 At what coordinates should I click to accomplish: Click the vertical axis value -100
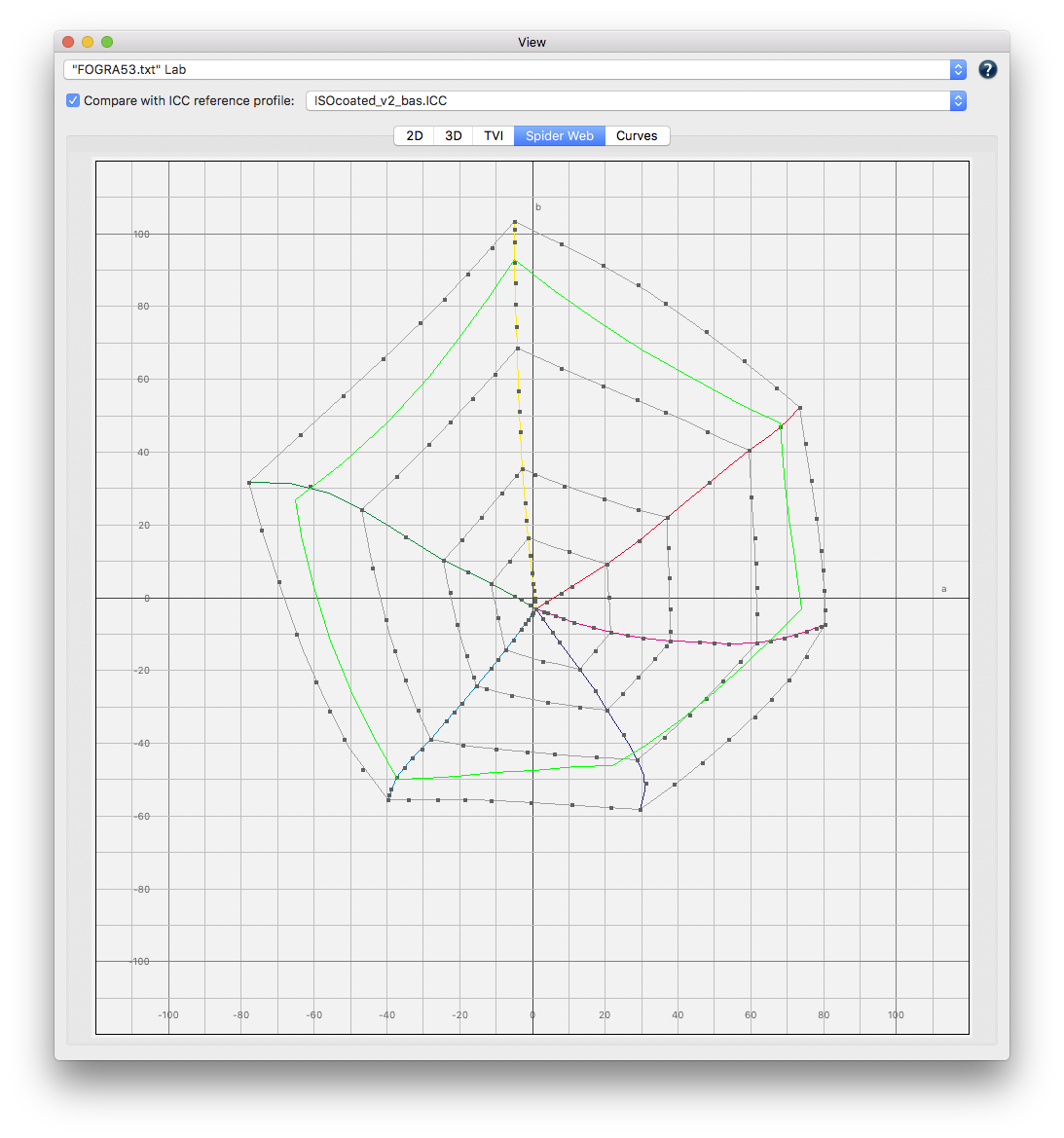140,962
